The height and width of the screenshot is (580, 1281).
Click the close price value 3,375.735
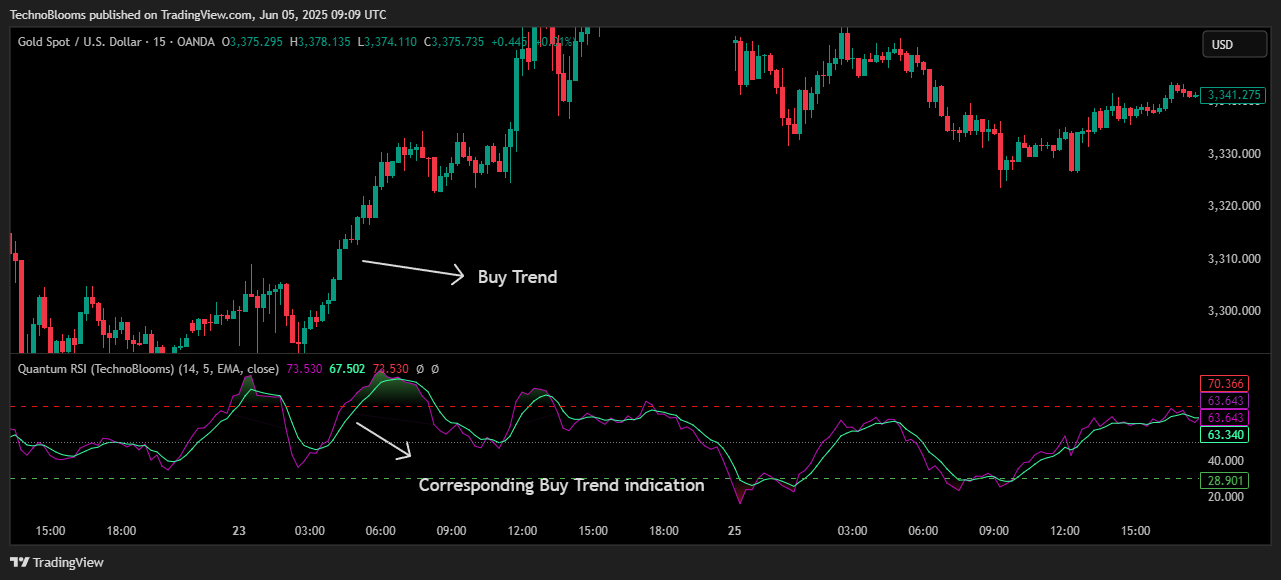pos(458,42)
